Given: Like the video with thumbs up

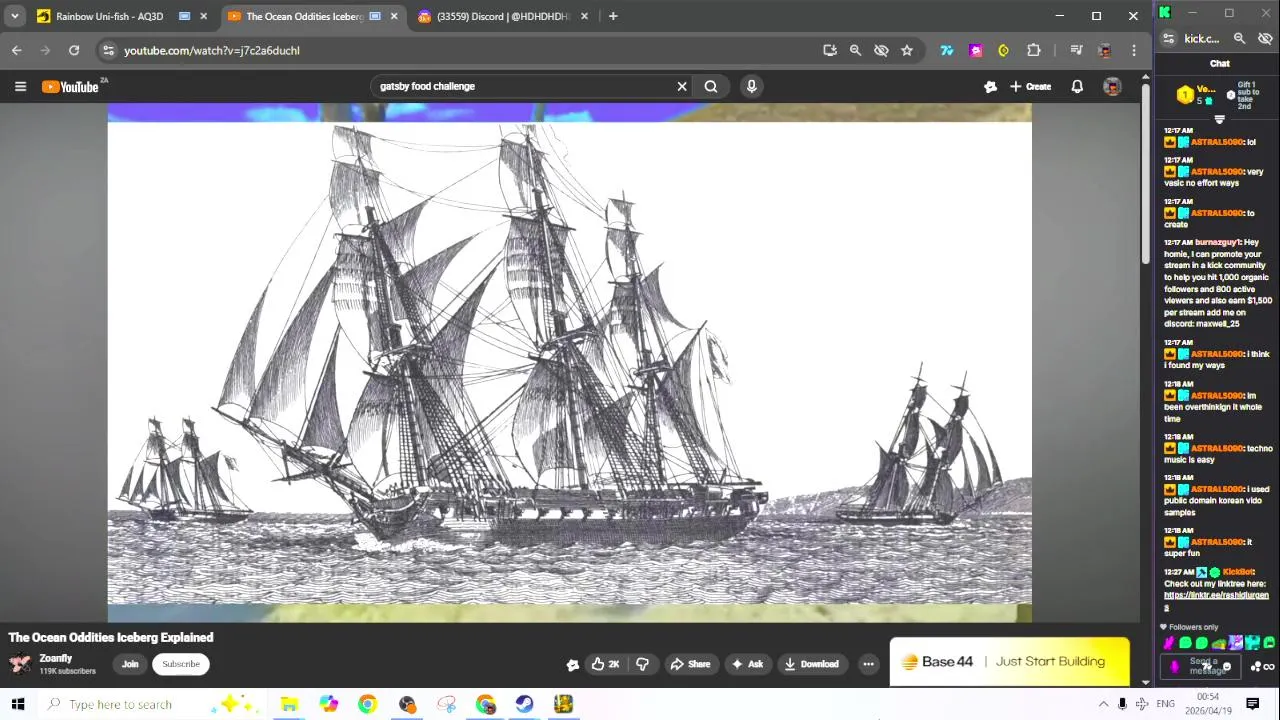Looking at the screenshot, I should [606, 664].
